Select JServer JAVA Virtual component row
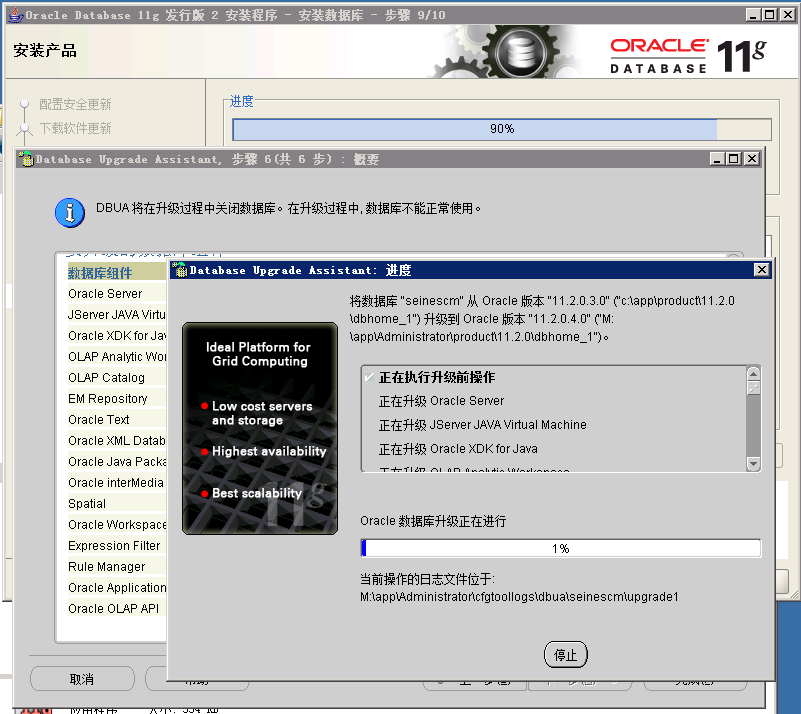 click(x=116, y=315)
